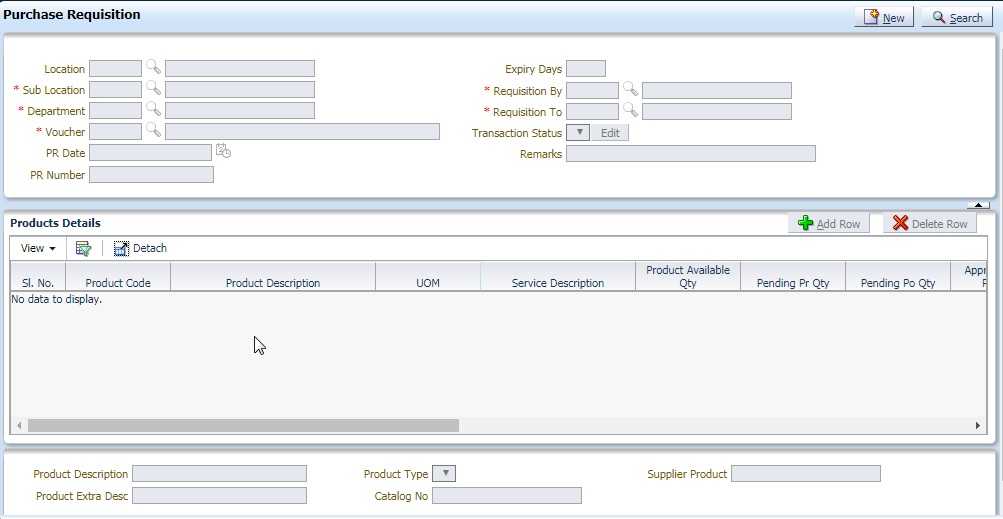This screenshot has height=519, width=1003.
Task: Open the Requisition To lookup magnifier icon
Action: coord(631,110)
